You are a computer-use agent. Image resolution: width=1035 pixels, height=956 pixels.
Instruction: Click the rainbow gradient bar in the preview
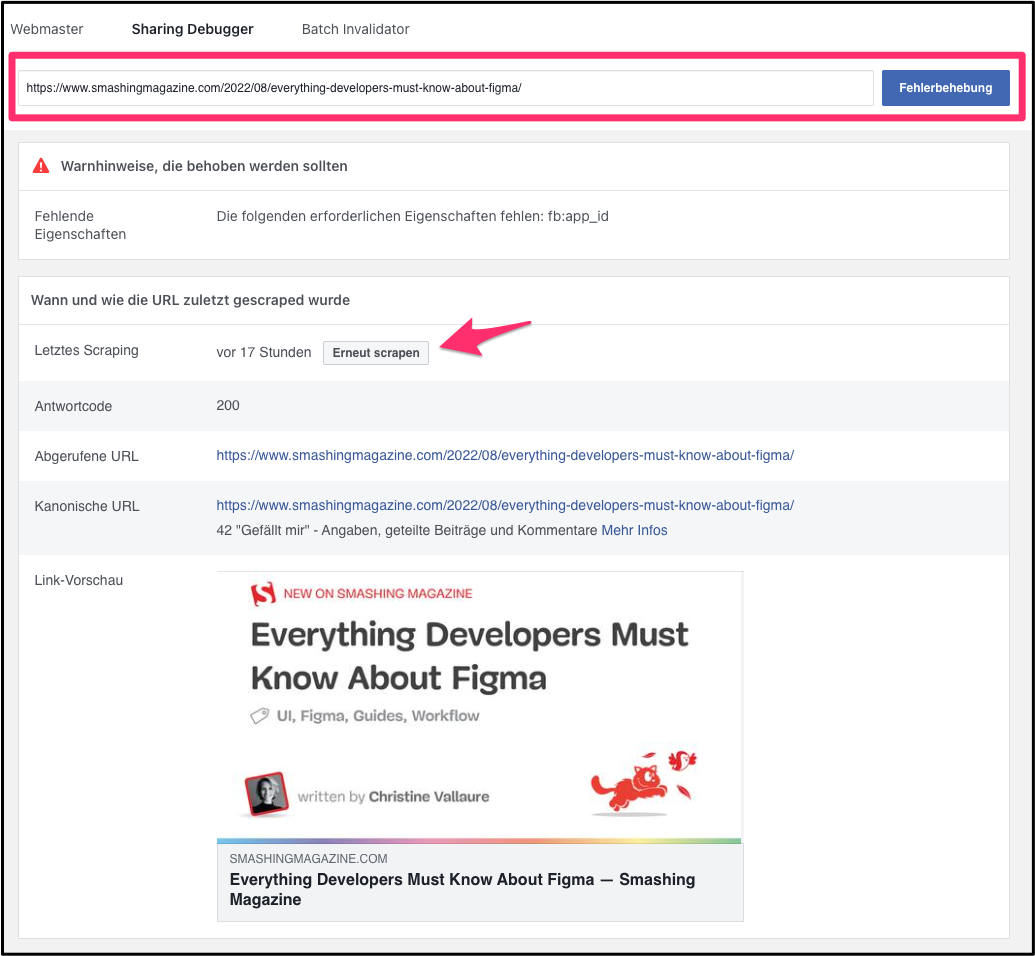pyautogui.click(x=479, y=836)
